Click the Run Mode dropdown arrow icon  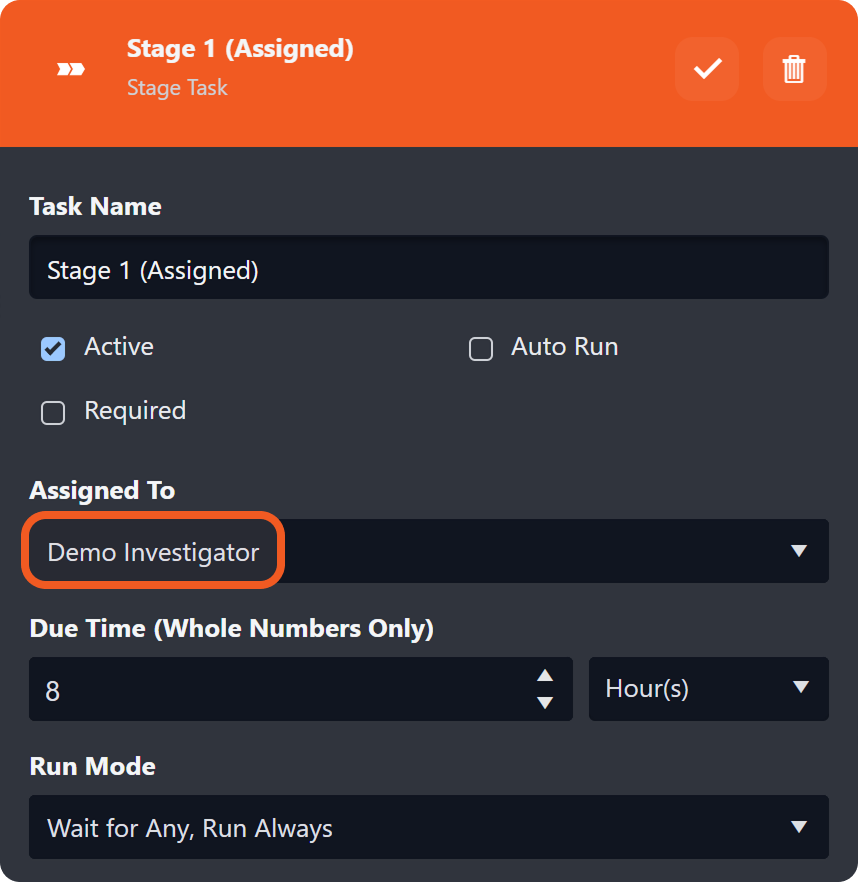point(798,827)
